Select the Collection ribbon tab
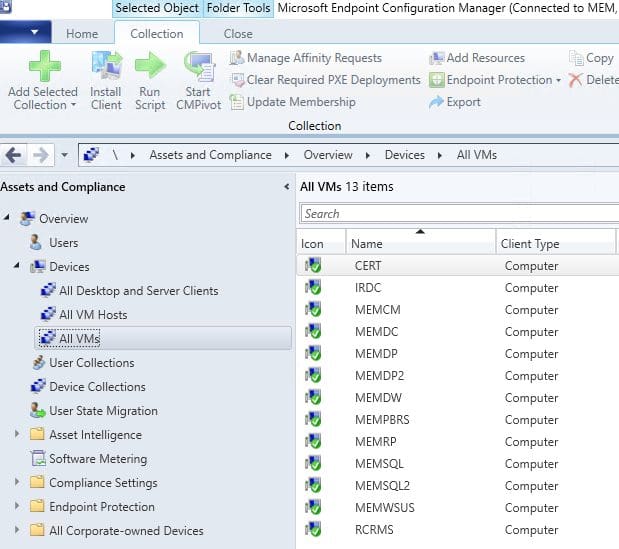Screen dimensions: 619x549 click(x=157, y=34)
